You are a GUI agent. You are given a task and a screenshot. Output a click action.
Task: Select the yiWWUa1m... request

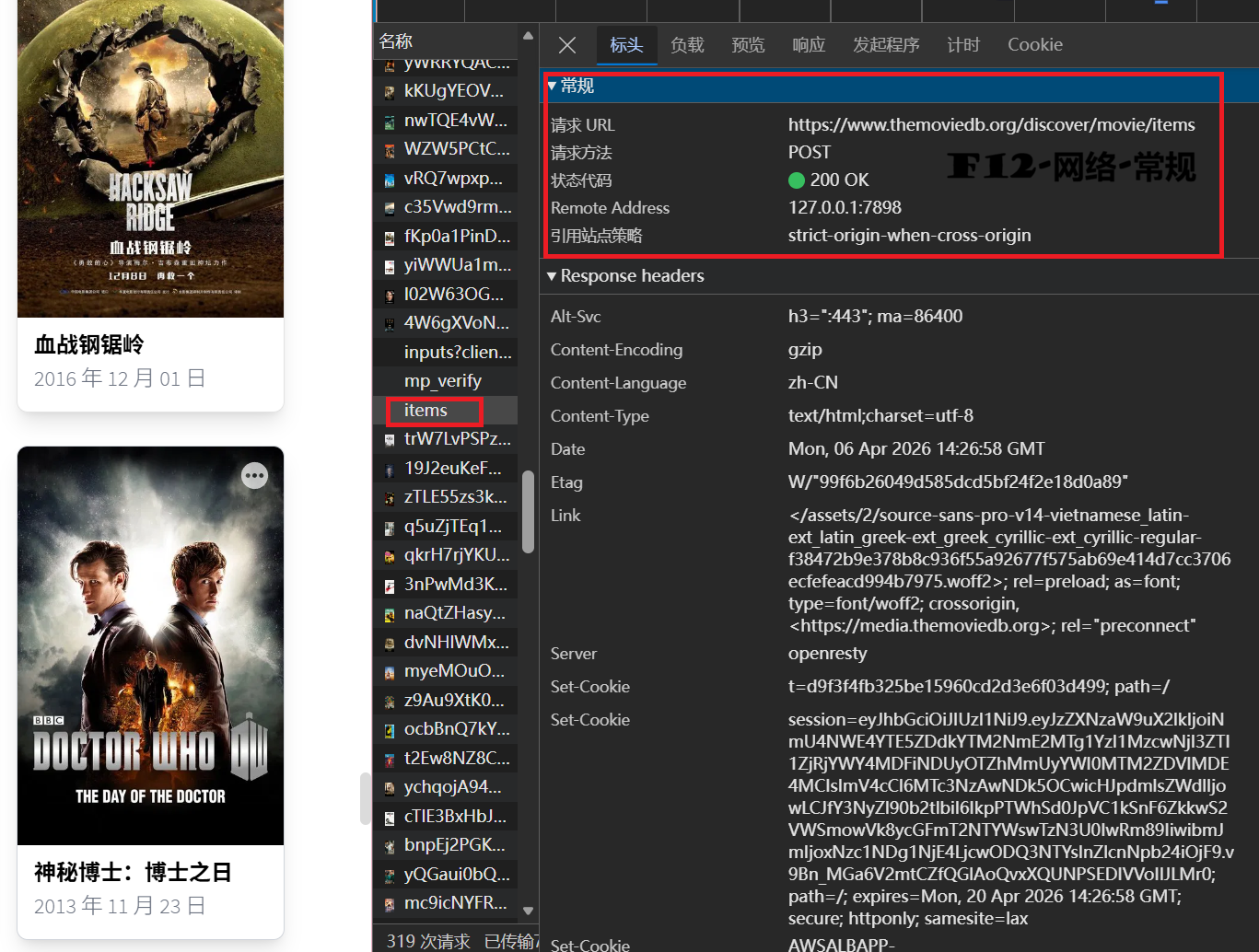click(x=446, y=264)
